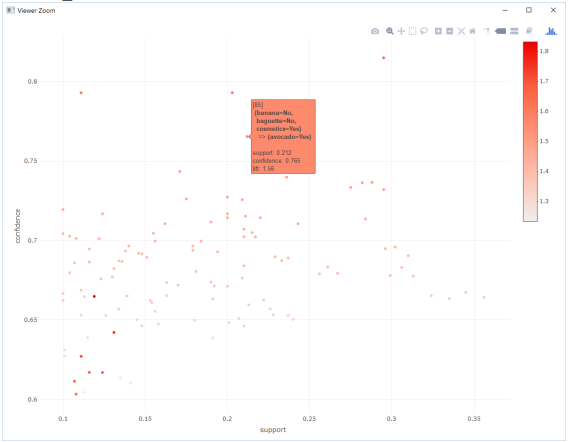This screenshot has width=568, height=442.
Task: Click the Plotly logo icon
Action: click(x=551, y=31)
